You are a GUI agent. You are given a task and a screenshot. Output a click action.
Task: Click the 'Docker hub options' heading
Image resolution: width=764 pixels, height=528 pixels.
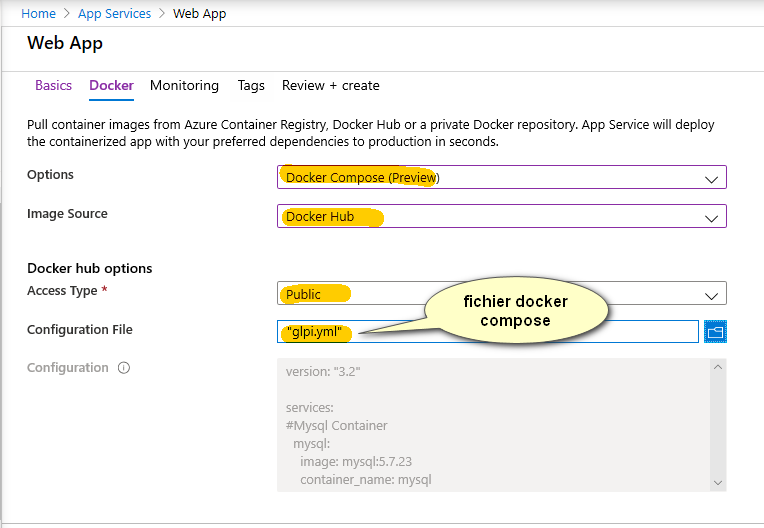pyautogui.click(x=90, y=268)
